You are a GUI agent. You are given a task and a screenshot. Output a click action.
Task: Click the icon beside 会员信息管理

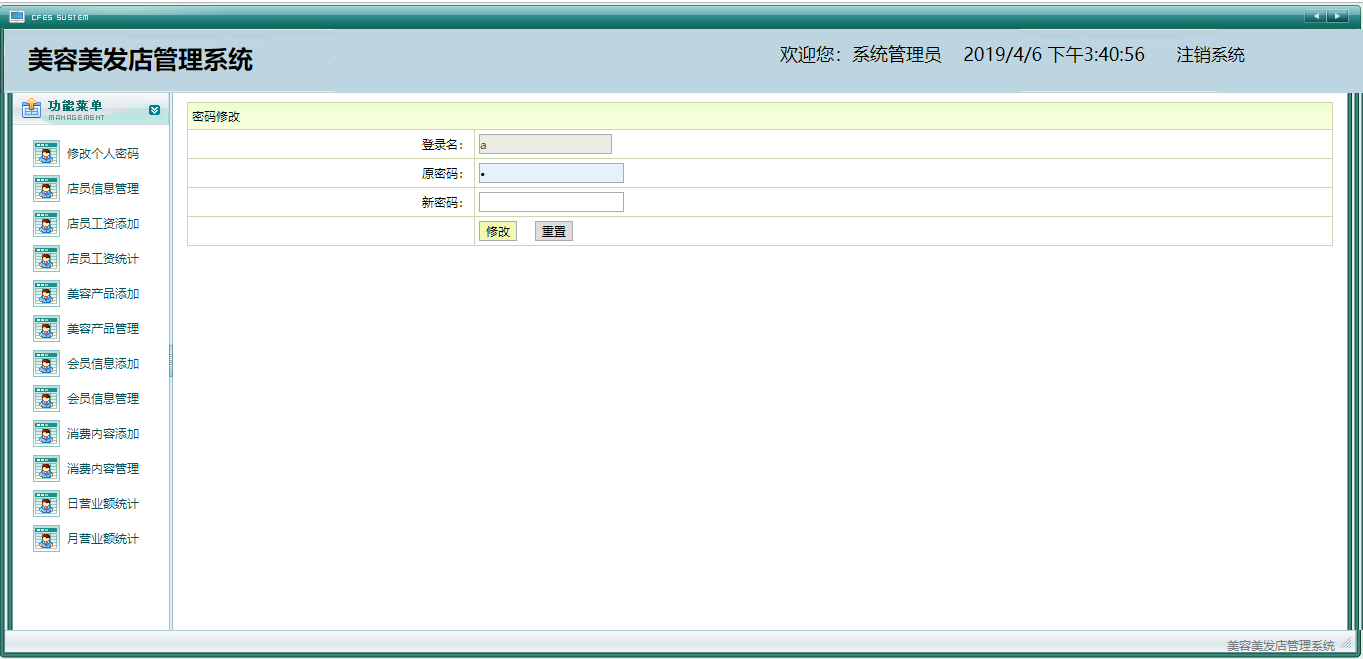click(46, 398)
